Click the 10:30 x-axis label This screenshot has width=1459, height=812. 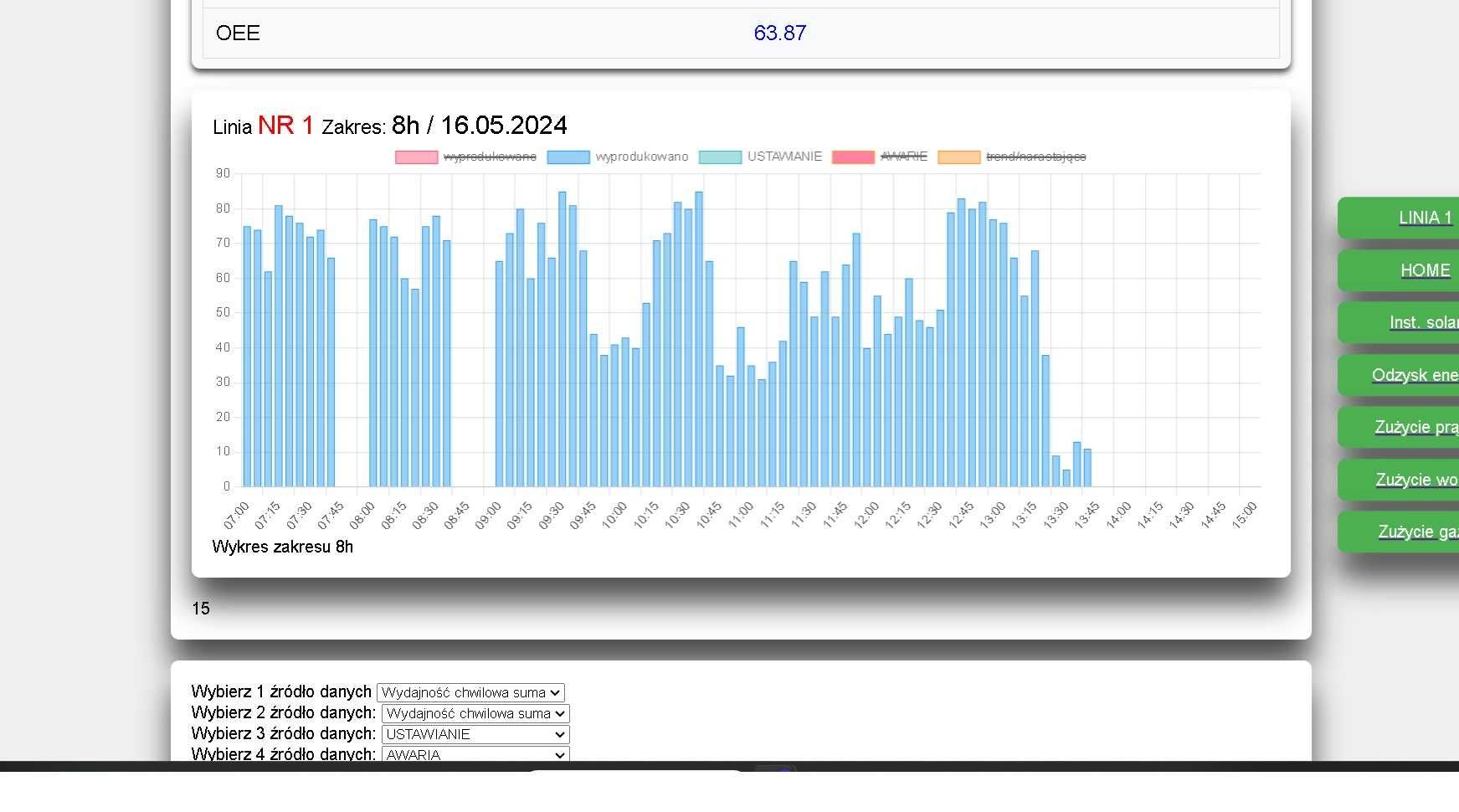click(677, 516)
